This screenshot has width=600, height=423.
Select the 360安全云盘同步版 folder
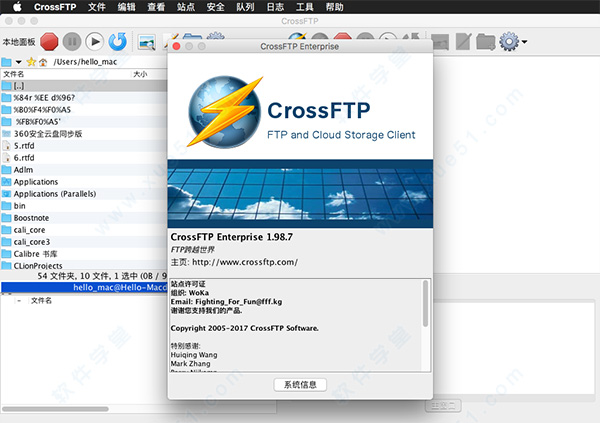click(x=84, y=134)
